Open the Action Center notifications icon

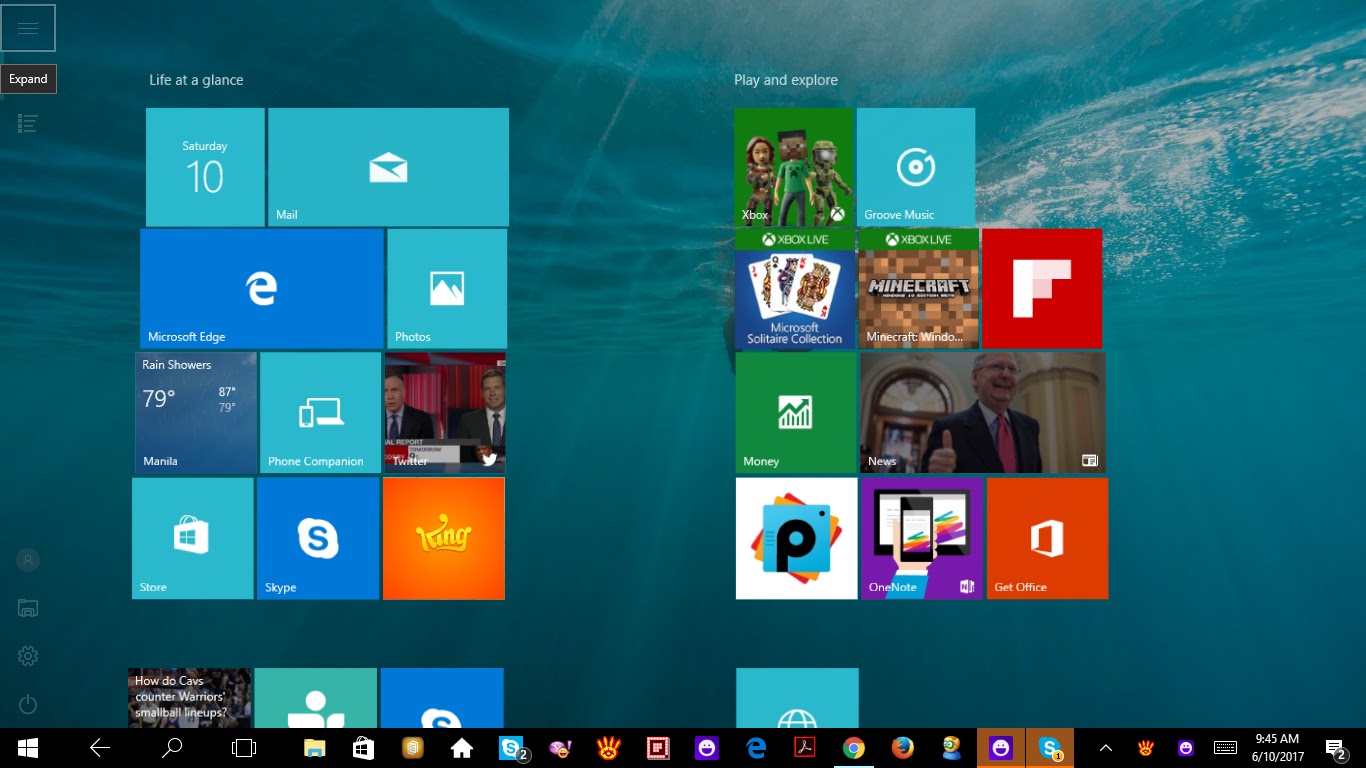[1336, 748]
